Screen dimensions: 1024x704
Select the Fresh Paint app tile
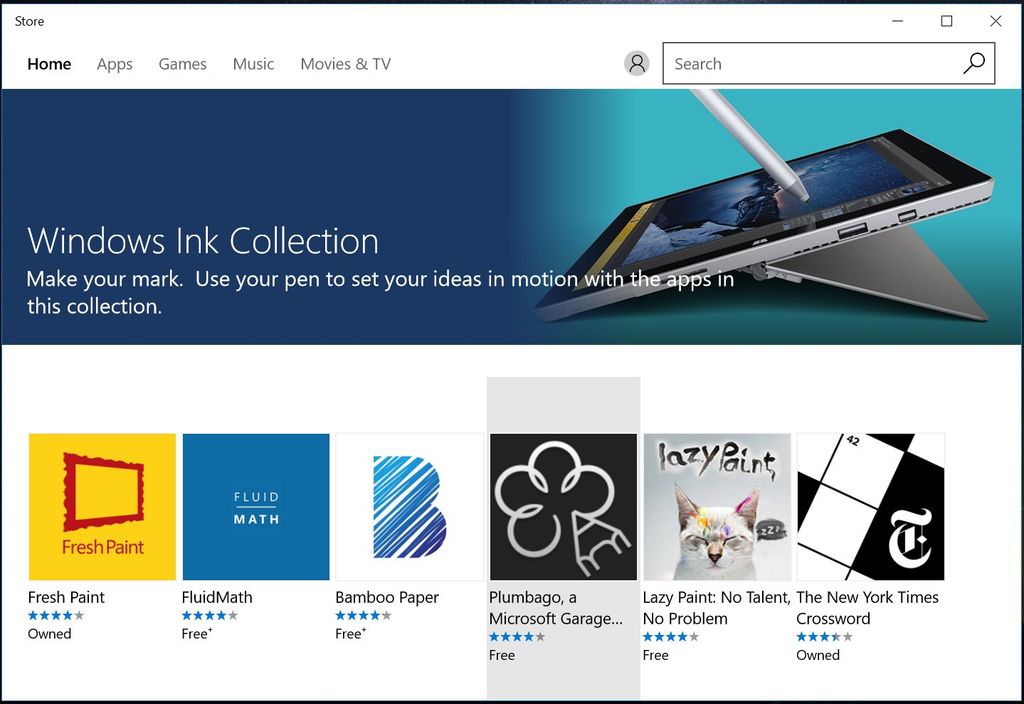pyautogui.click(x=102, y=506)
